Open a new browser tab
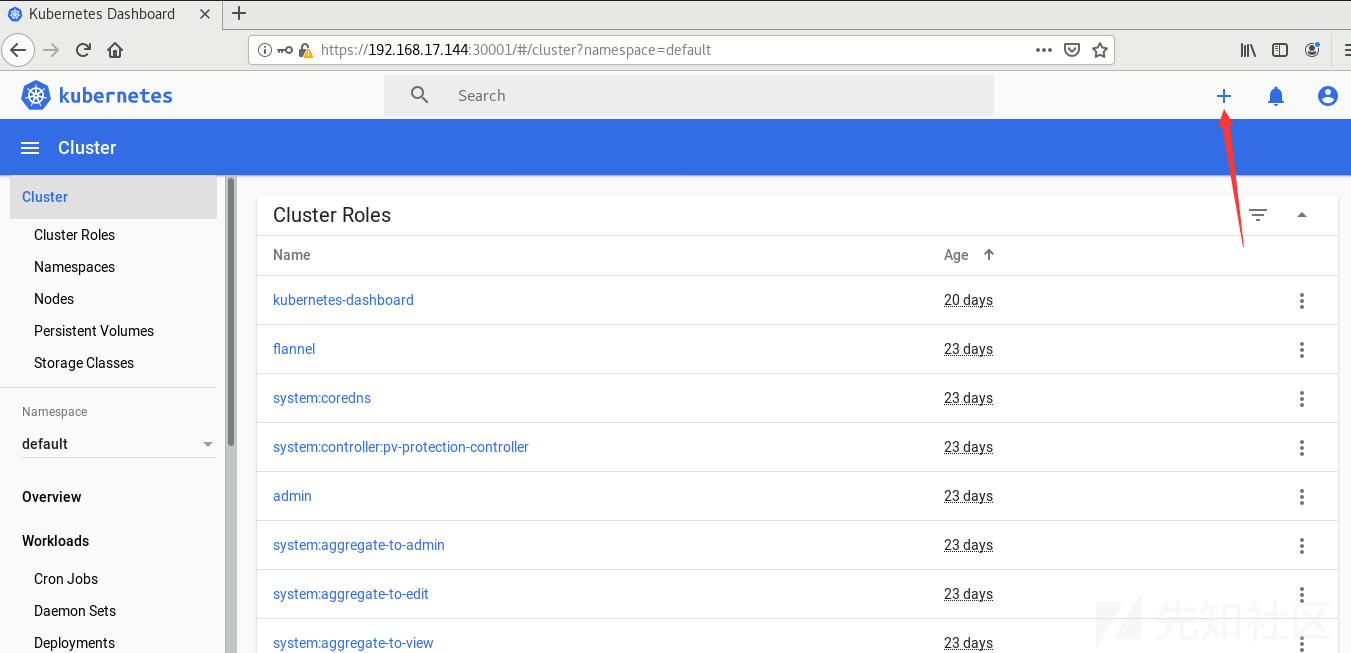Image resolution: width=1351 pixels, height=653 pixels. [239, 14]
